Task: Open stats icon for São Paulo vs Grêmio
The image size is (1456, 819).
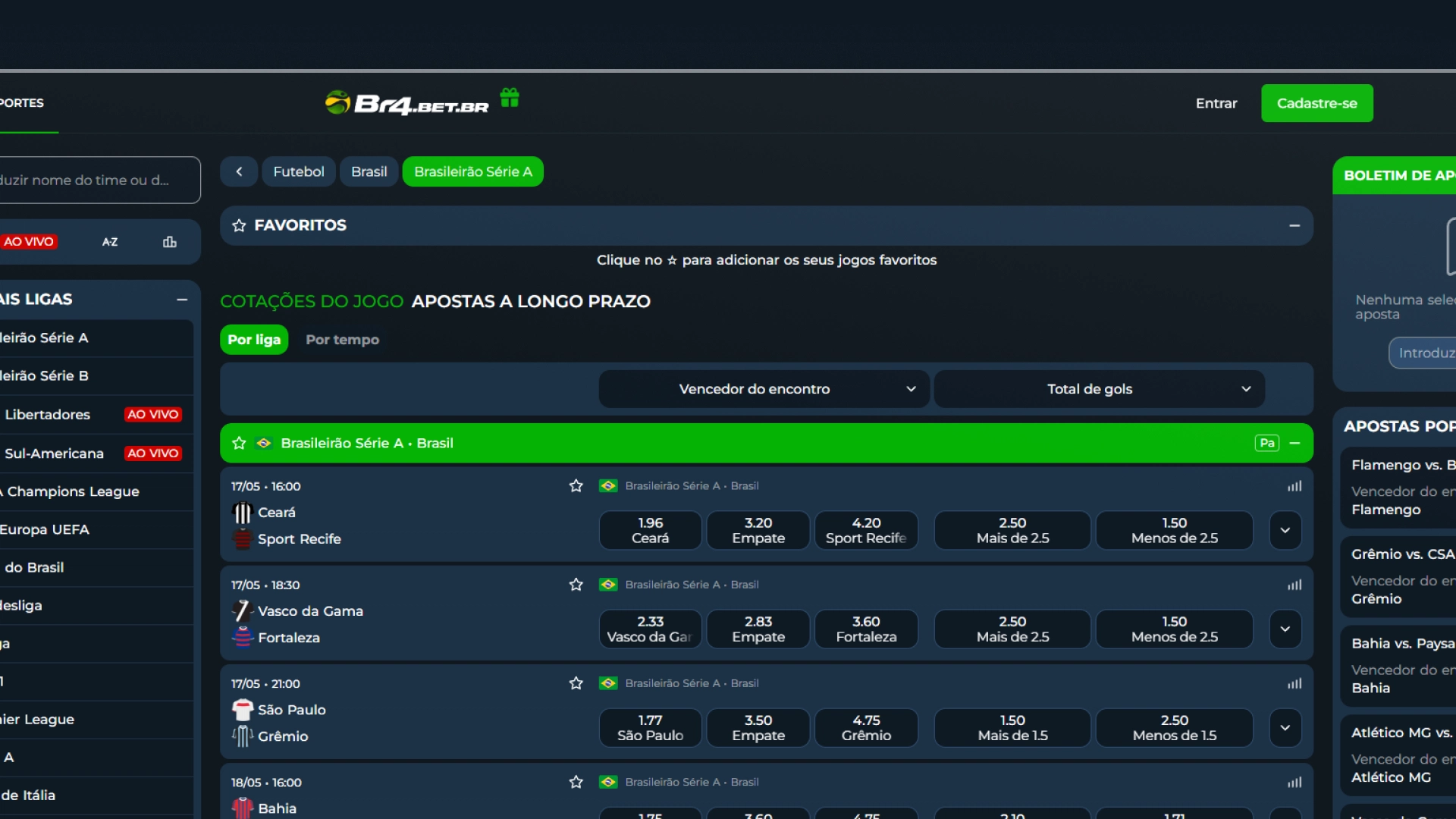Action: point(1294,683)
